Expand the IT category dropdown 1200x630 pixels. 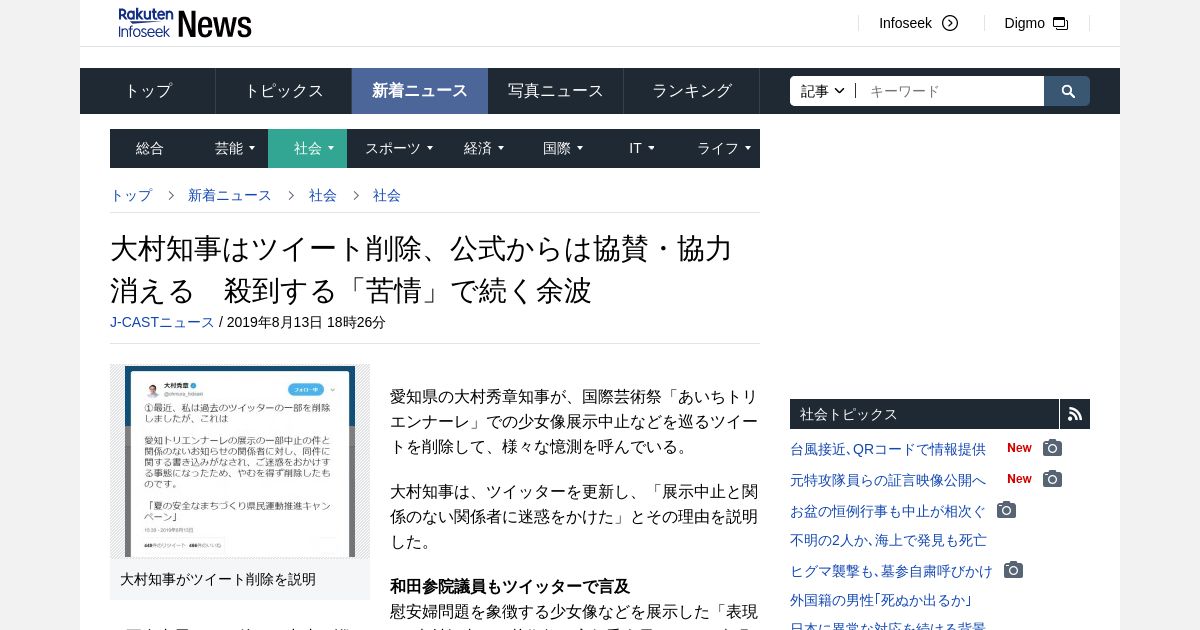pyautogui.click(x=641, y=148)
